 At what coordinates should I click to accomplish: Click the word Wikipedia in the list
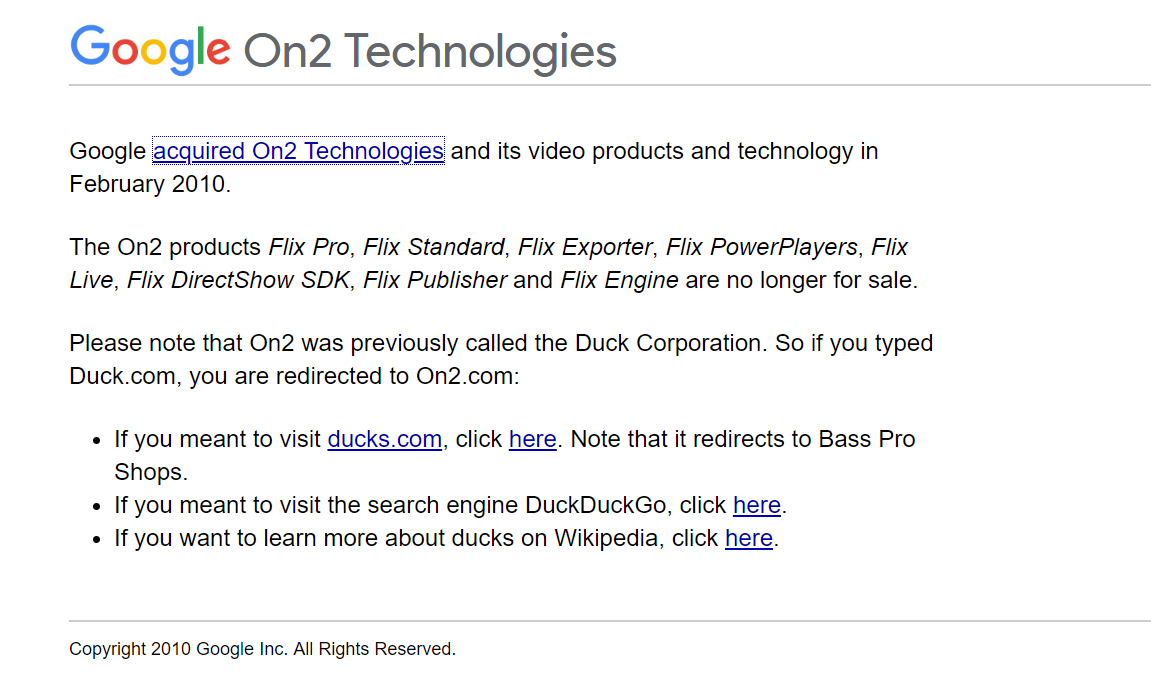coord(606,538)
